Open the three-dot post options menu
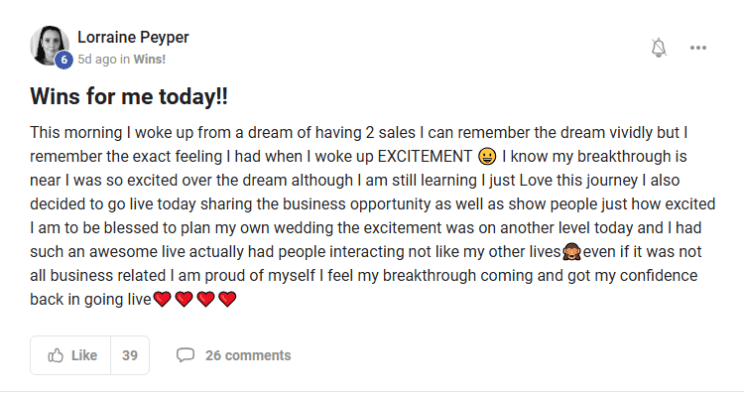 (698, 47)
